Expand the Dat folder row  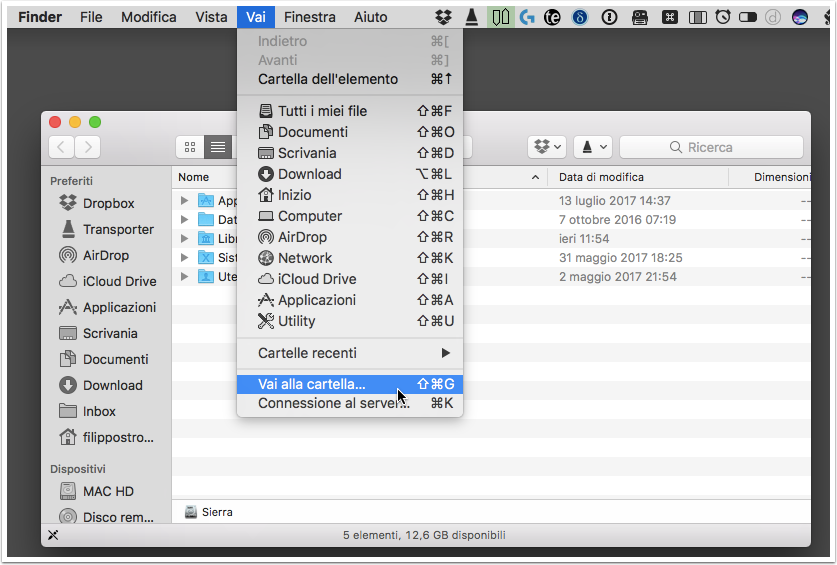(x=184, y=219)
